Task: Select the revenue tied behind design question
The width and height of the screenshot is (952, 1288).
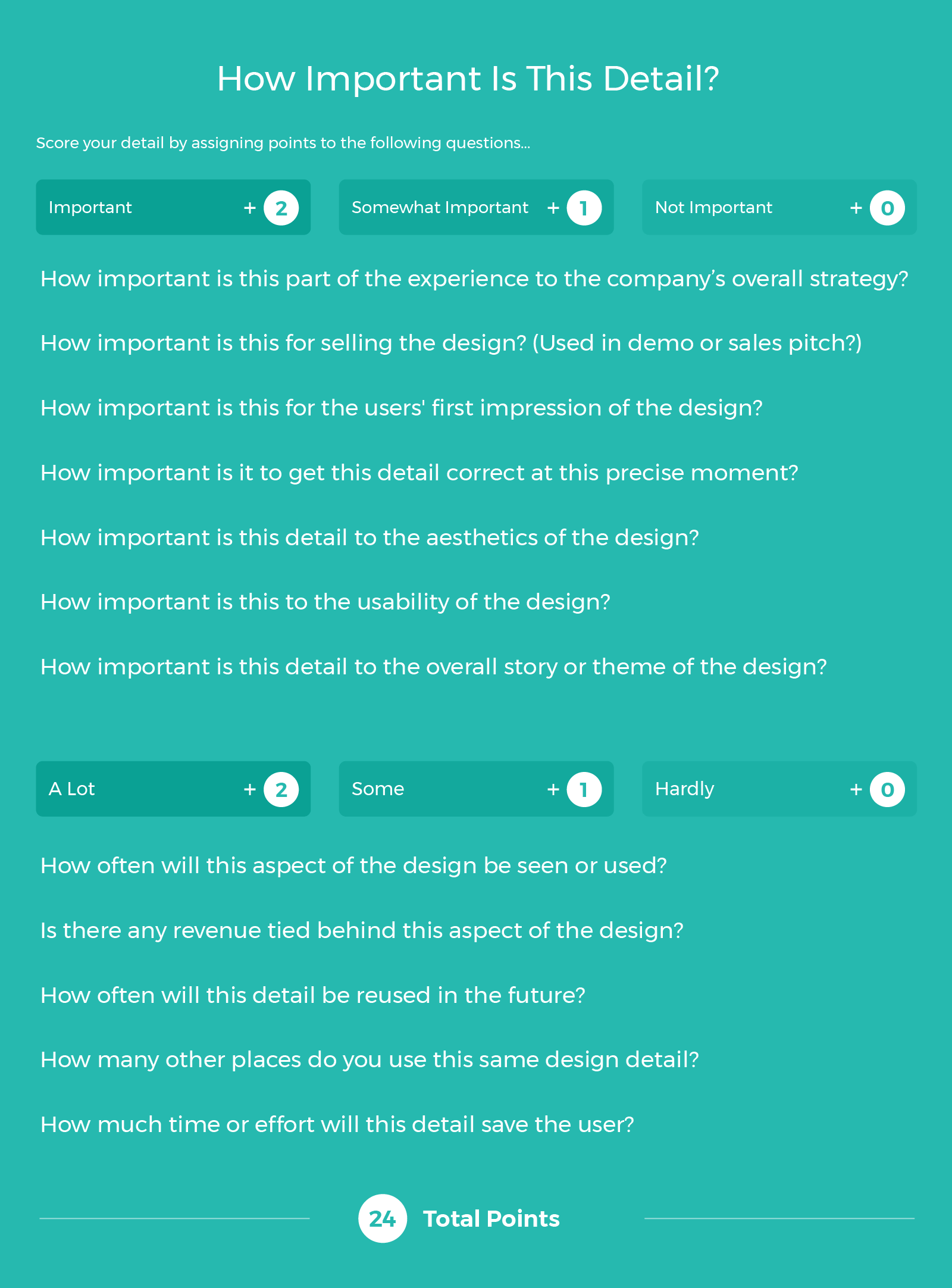Action: click(362, 930)
